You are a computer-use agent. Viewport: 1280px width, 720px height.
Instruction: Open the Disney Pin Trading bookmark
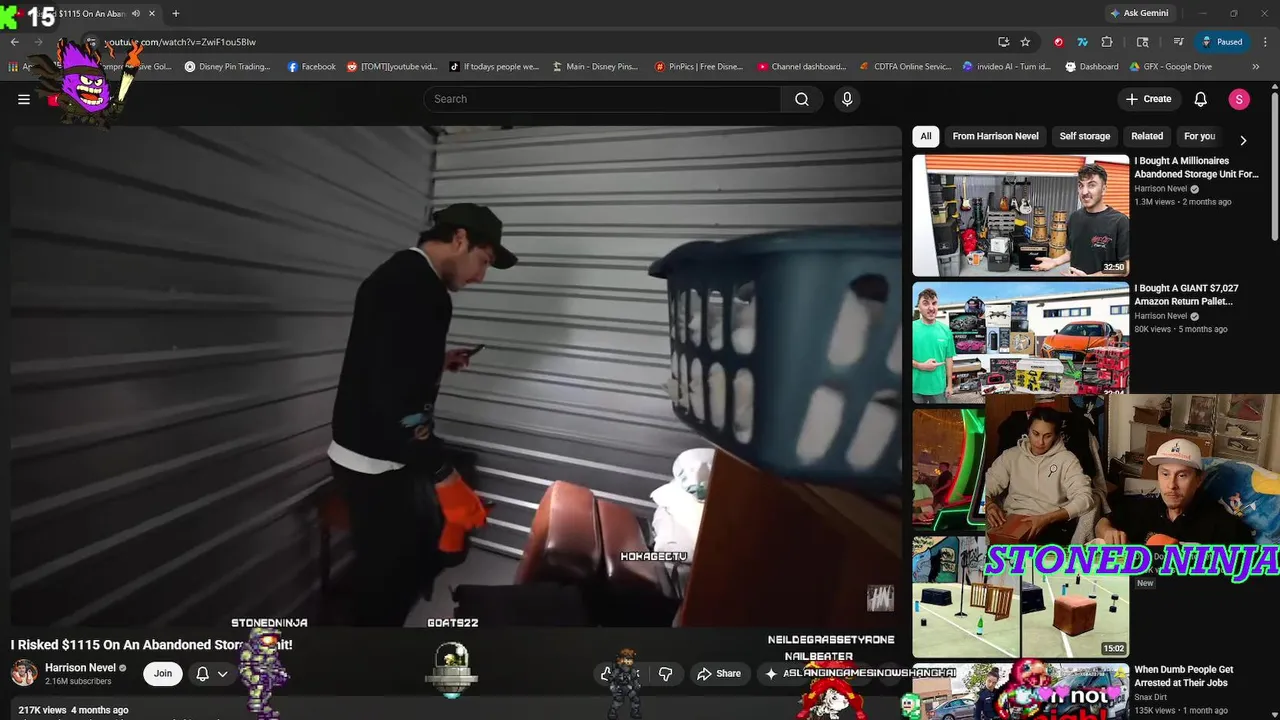pos(227,67)
